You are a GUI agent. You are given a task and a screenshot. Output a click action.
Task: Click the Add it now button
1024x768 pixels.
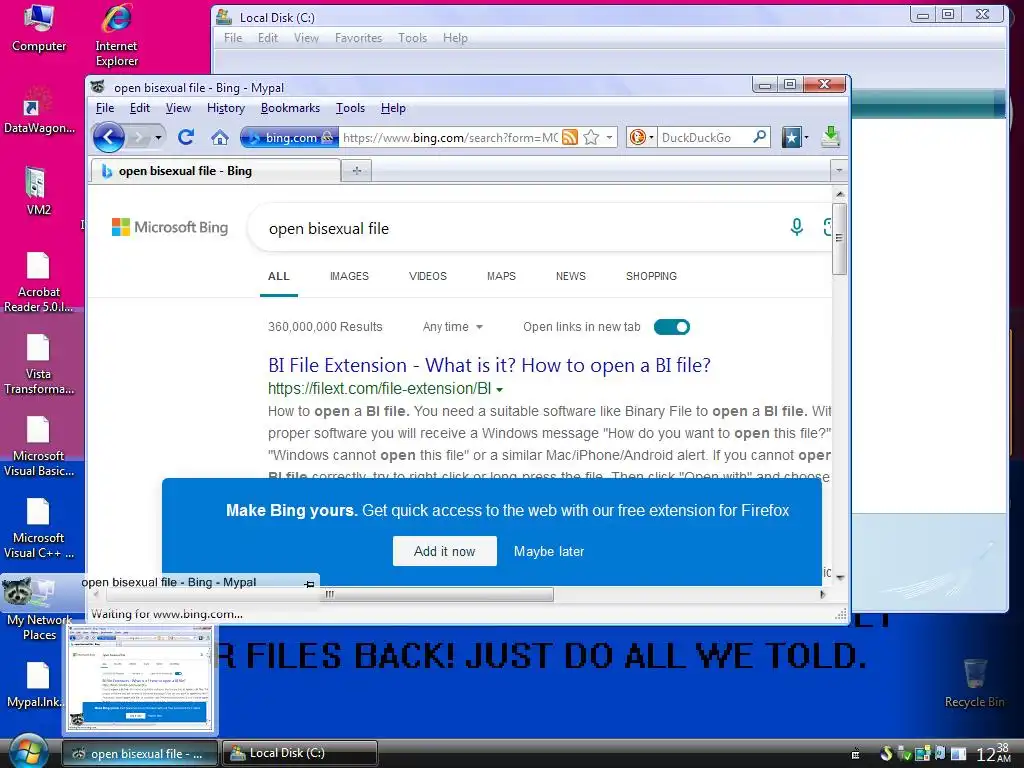tap(445, 551)
